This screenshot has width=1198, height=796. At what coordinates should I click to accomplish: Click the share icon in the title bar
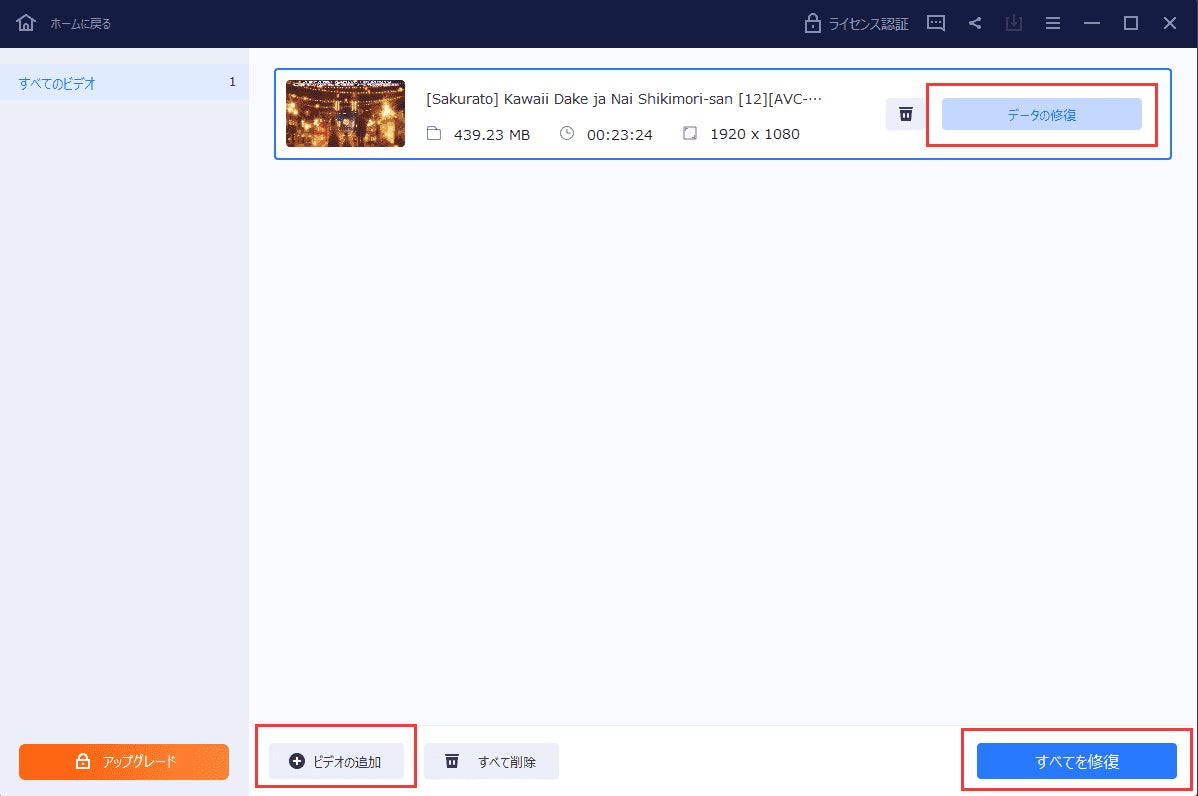[975, 23]
